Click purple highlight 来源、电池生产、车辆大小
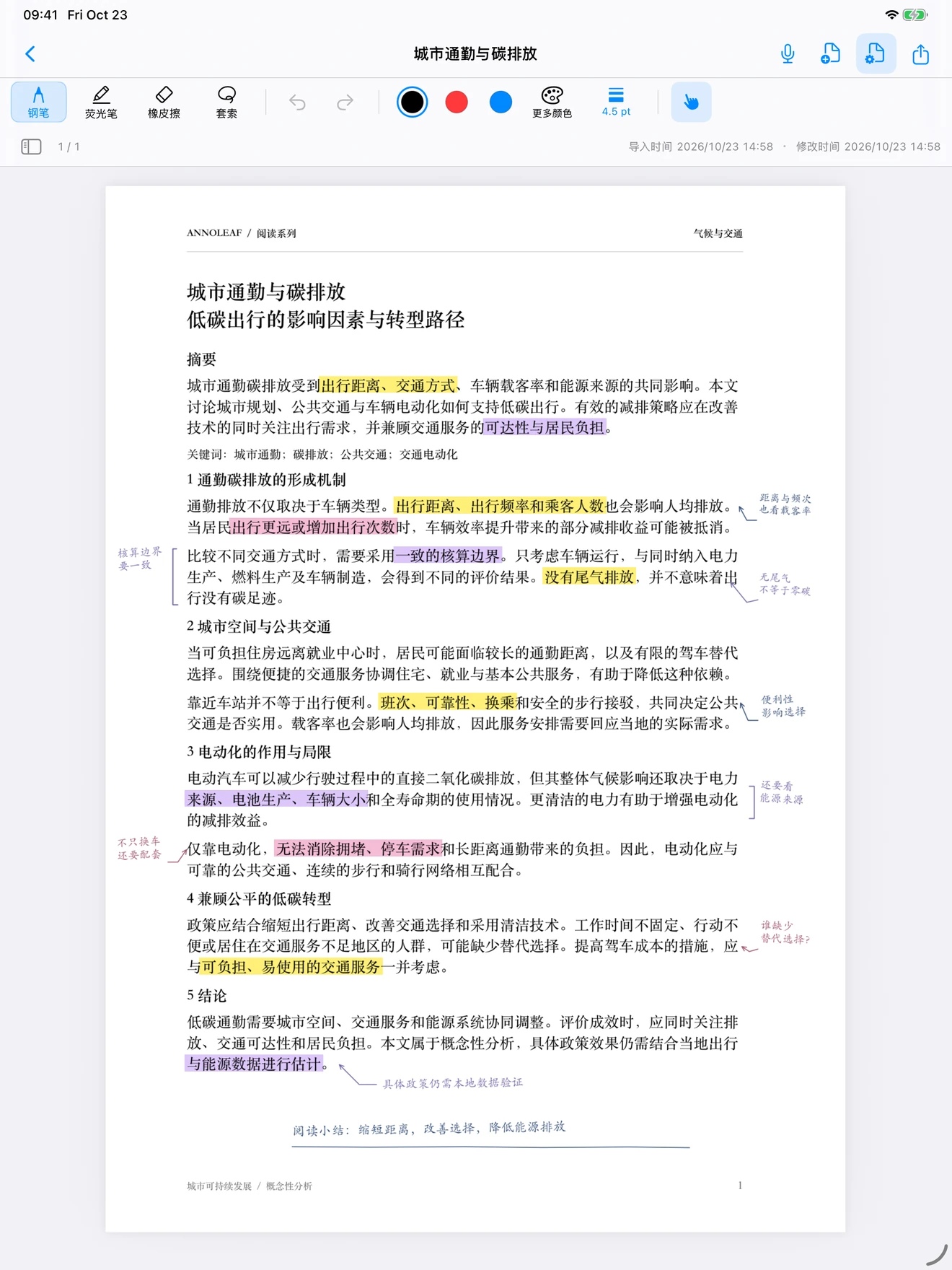The height and width of the screenshot is (1270, 952). [x=276, y=800]
